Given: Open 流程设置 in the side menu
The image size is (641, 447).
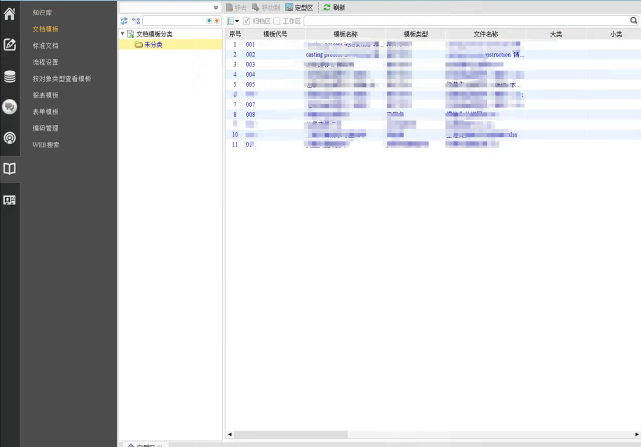Looking at the screenshot, I should point(45,62).
